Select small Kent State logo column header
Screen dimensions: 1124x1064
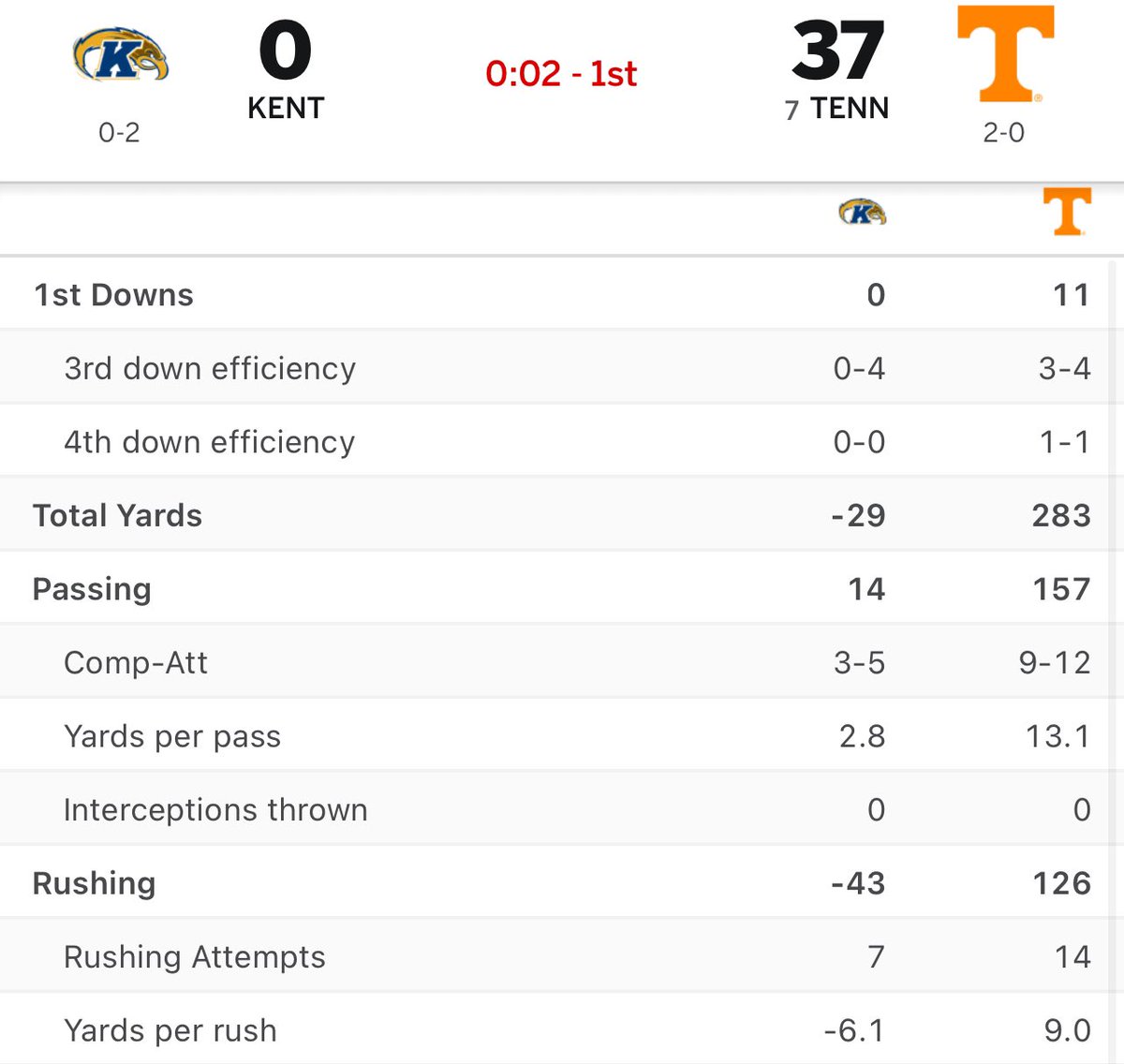click(x=862, y=212)
